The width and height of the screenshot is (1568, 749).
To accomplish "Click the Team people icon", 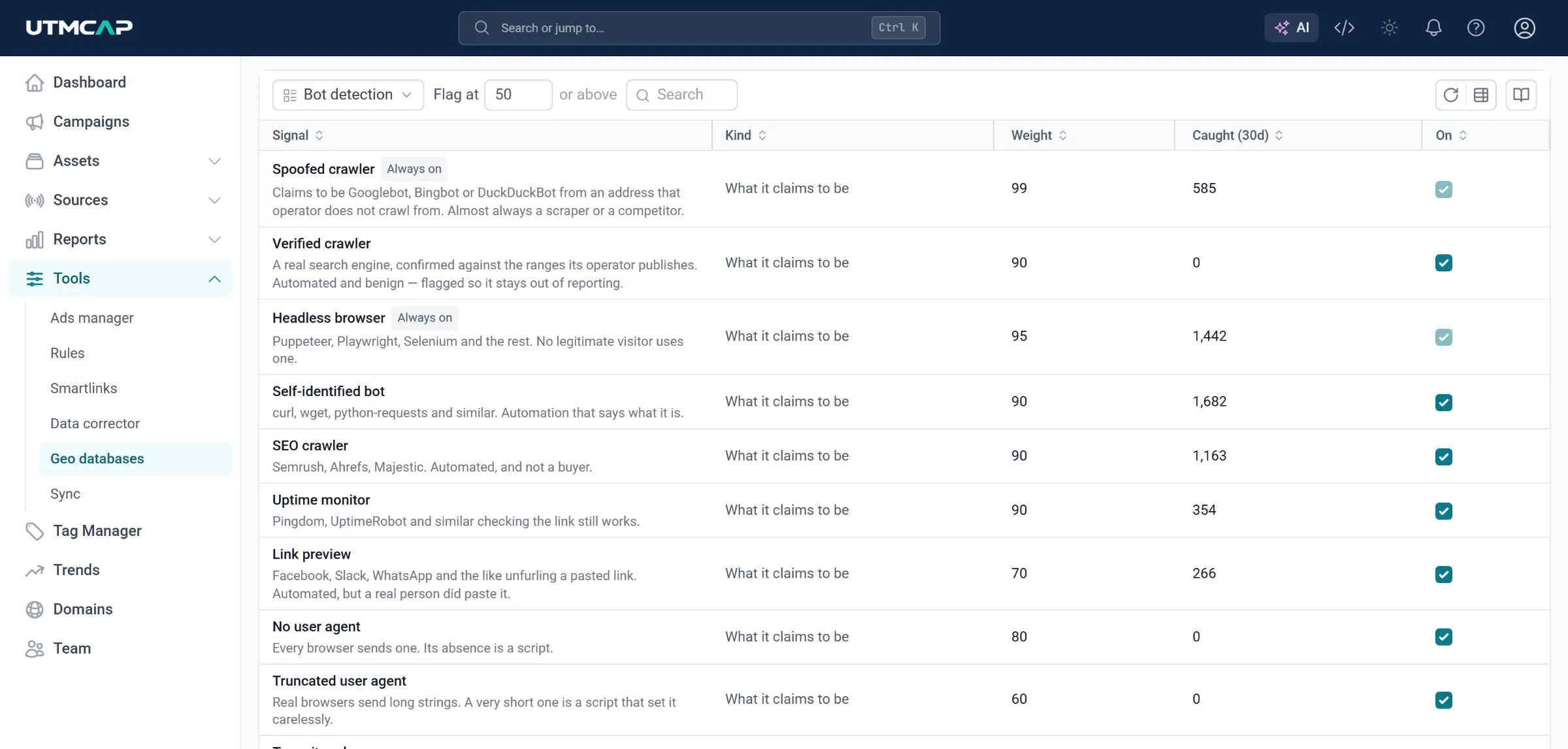I will click(35, 648).
